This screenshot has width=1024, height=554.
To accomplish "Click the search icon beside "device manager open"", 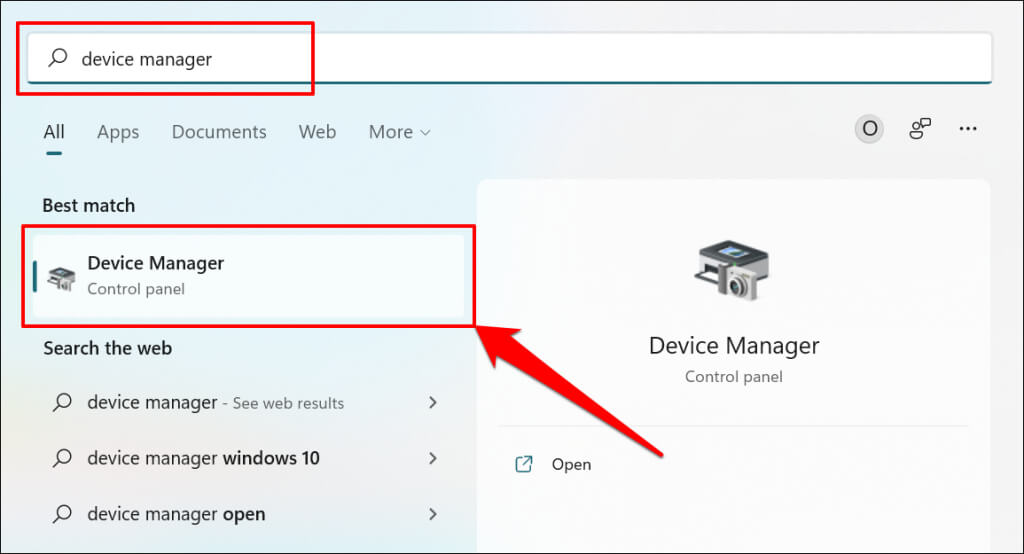I will pos(62,514).
